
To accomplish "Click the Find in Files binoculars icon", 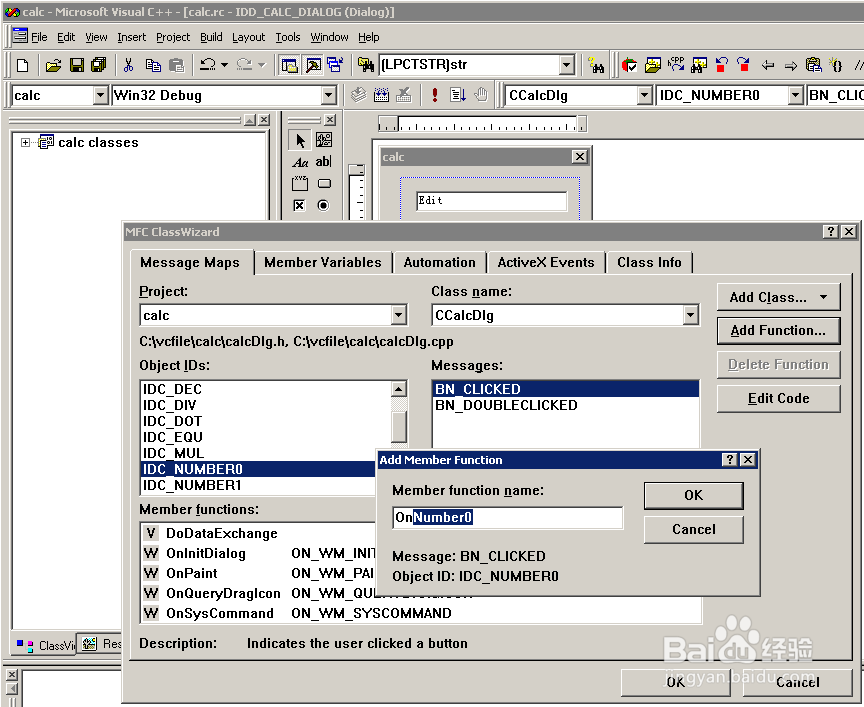I will click(365, 65).
